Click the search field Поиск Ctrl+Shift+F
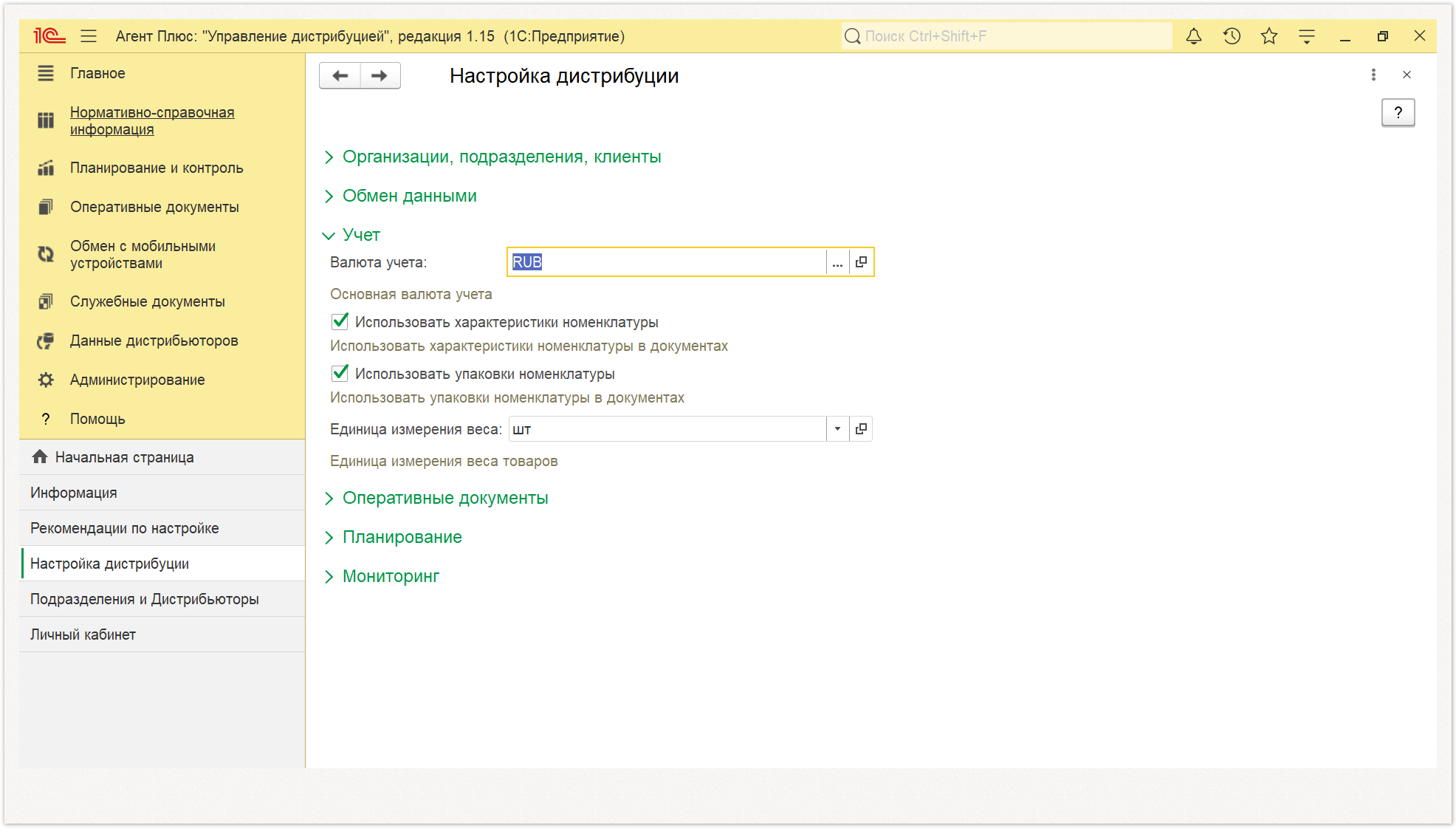The image size is (1456, 828). click(x=1006, y=36)
